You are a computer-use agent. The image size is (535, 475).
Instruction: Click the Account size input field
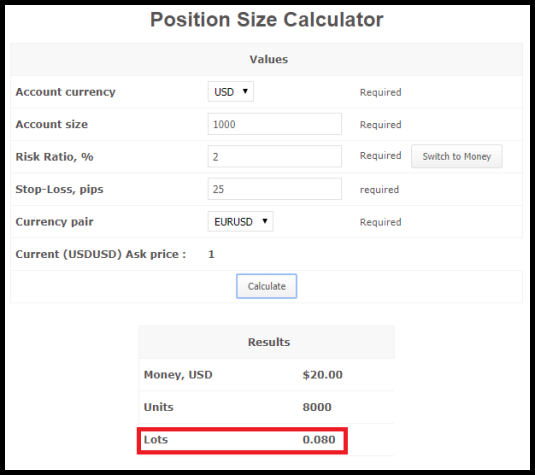coord(275,124)
